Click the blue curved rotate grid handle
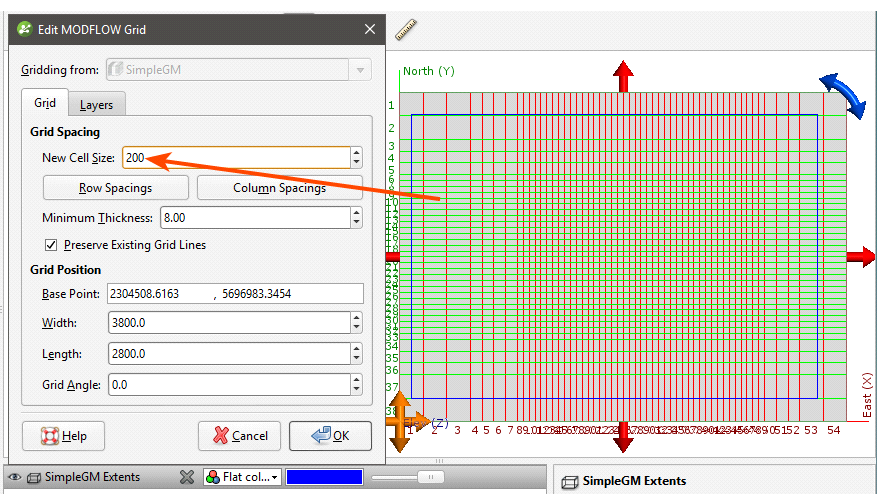877x494 pixels. (x=841, y=95)
